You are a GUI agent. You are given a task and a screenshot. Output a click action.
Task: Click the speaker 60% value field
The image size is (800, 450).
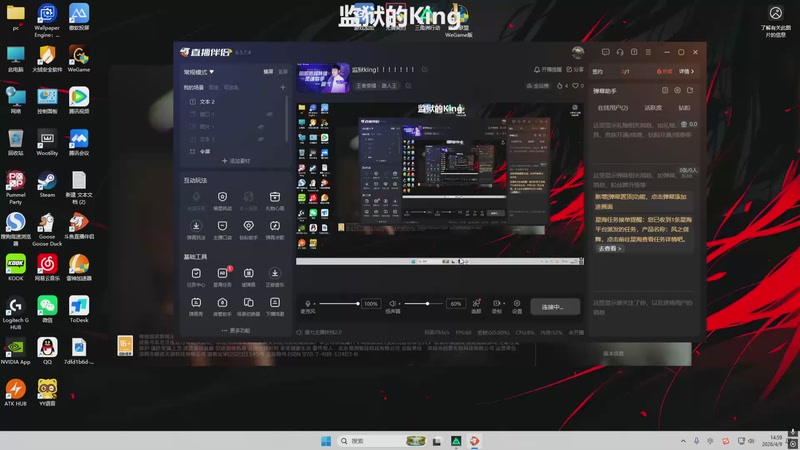pos(456,304)
